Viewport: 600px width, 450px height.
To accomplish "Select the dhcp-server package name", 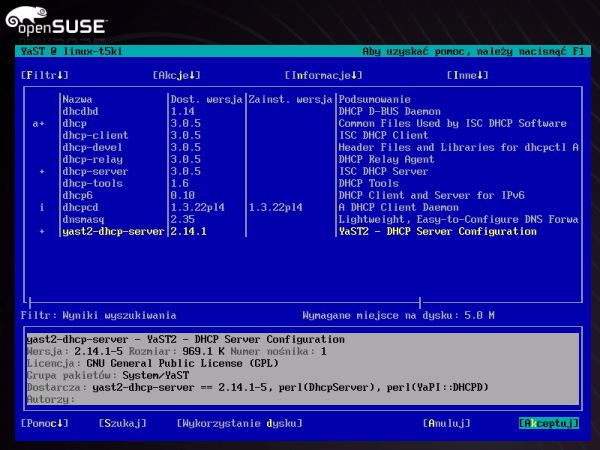I will point(95,171).
